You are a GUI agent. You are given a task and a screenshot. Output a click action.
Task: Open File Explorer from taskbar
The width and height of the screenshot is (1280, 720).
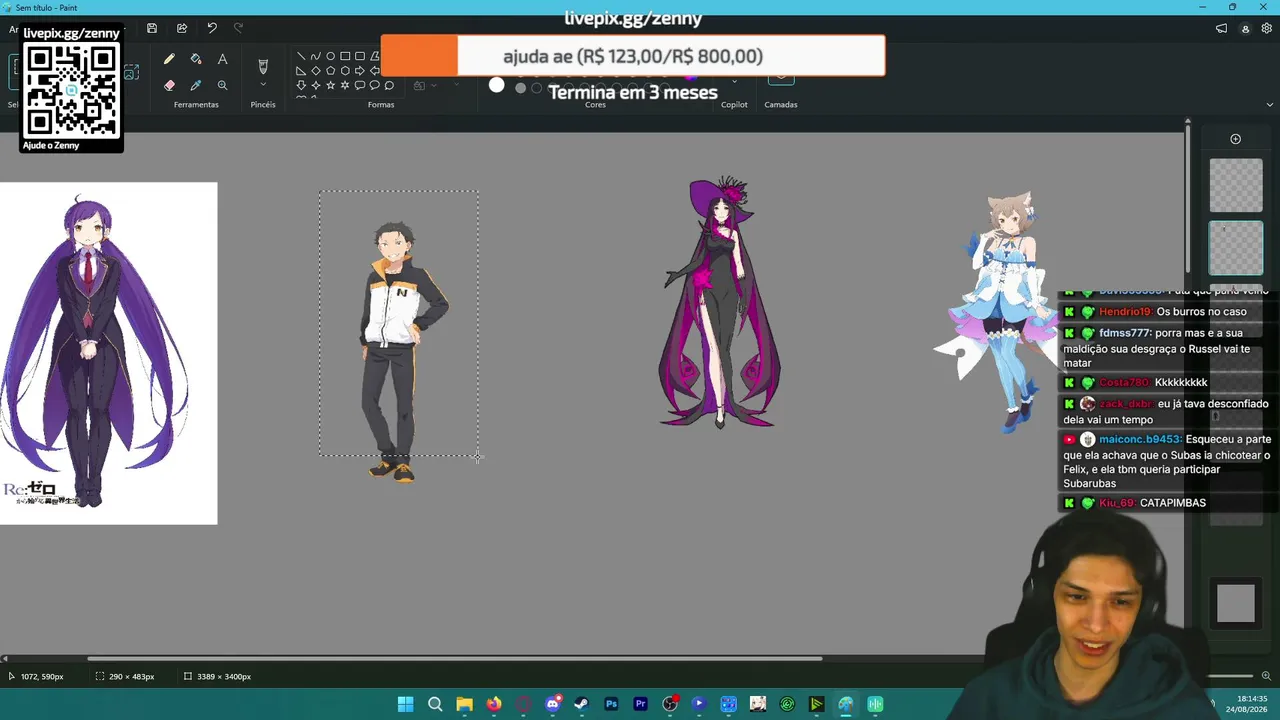[x=464, y=704]
